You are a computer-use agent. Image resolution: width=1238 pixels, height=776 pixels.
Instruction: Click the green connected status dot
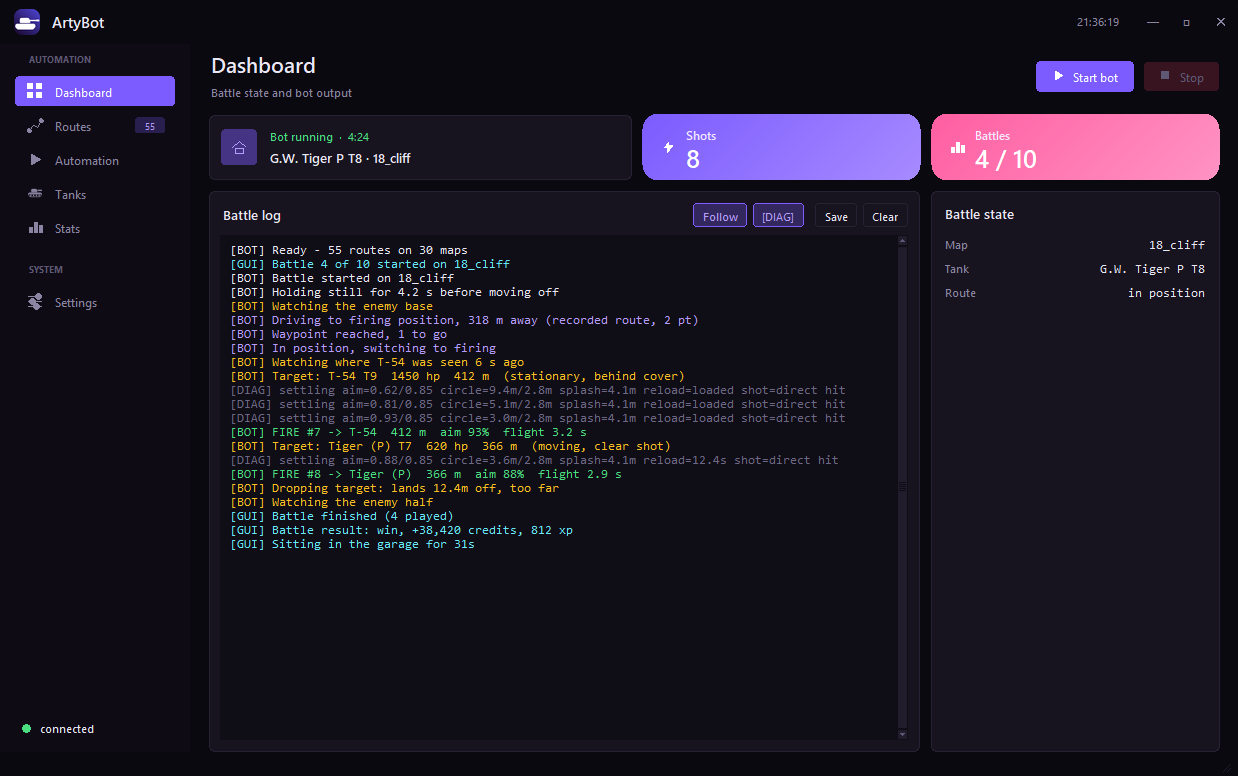[27, 729]
